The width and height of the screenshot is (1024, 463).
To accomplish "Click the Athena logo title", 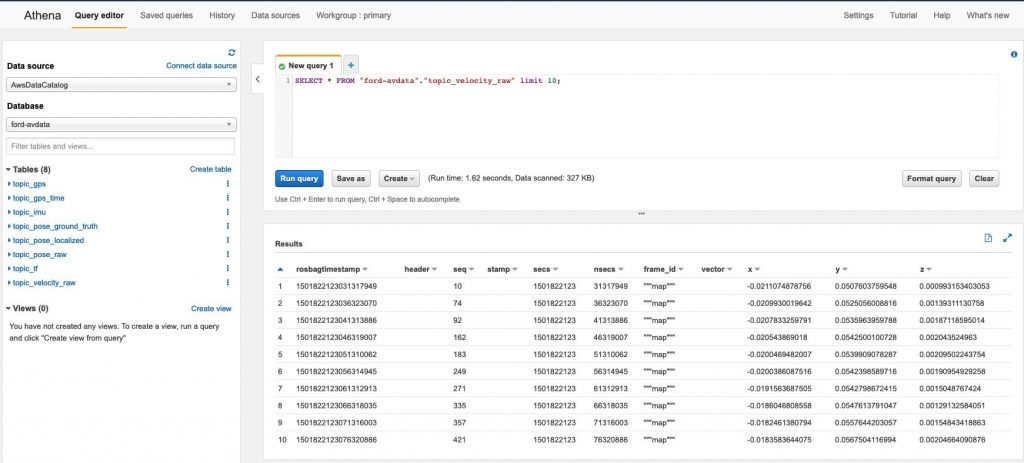I will pyautogui.click(x=44, y=15).
